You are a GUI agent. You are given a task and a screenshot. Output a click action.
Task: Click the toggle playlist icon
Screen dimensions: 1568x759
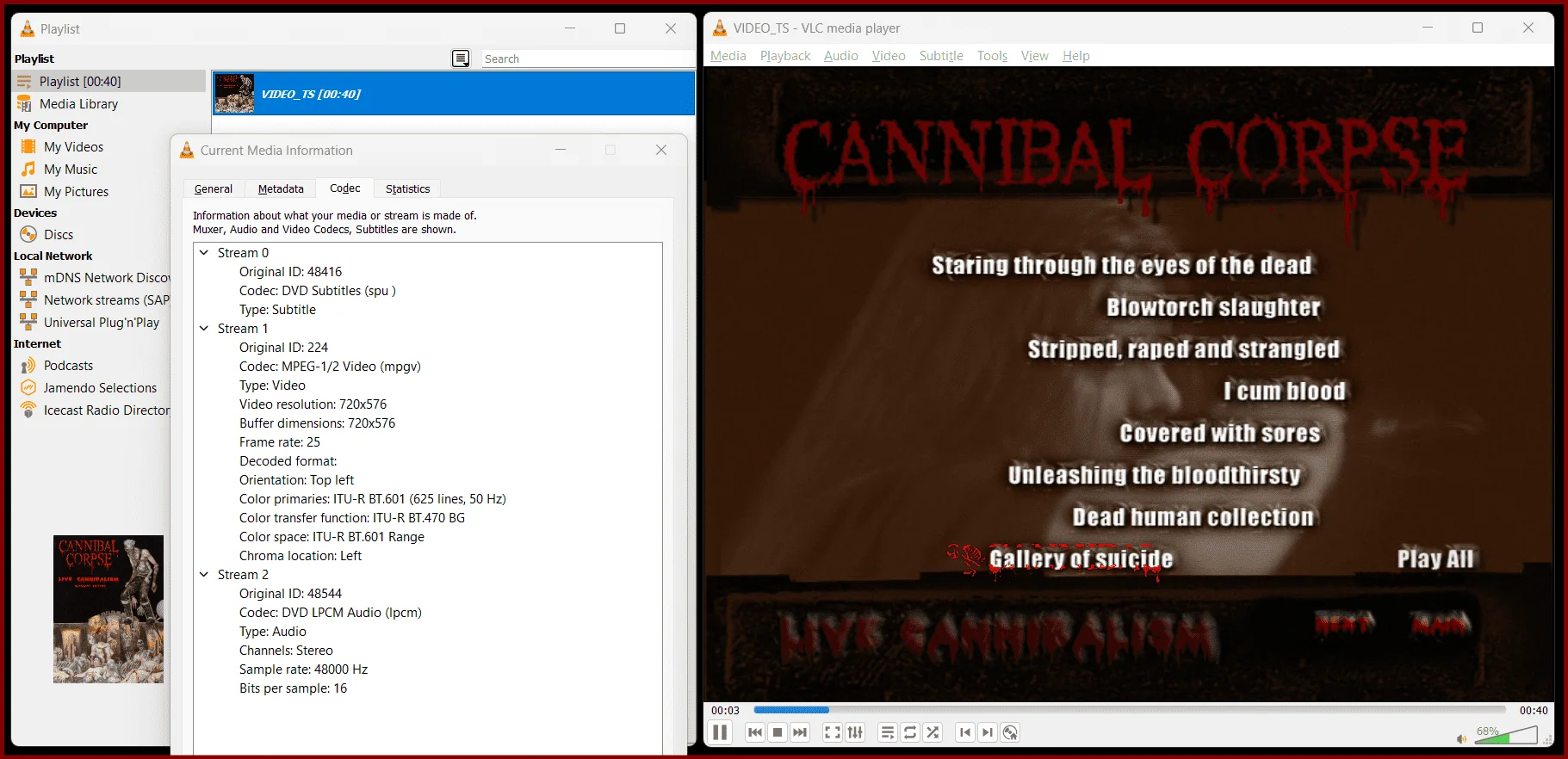tap(888, 732)
